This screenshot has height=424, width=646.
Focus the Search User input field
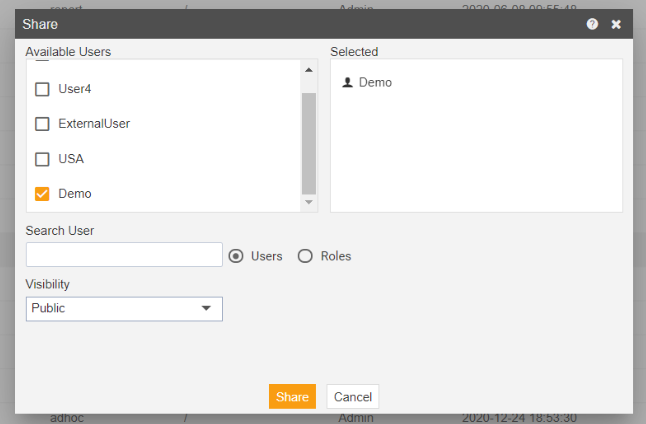[x=124, y=254]
